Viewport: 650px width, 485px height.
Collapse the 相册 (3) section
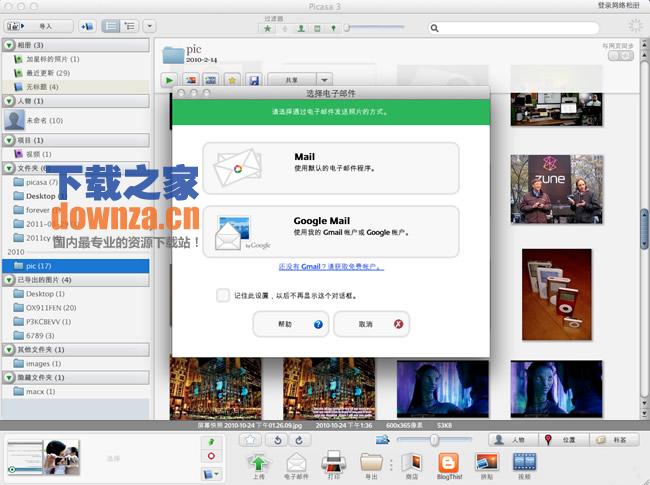pos(9,45)
